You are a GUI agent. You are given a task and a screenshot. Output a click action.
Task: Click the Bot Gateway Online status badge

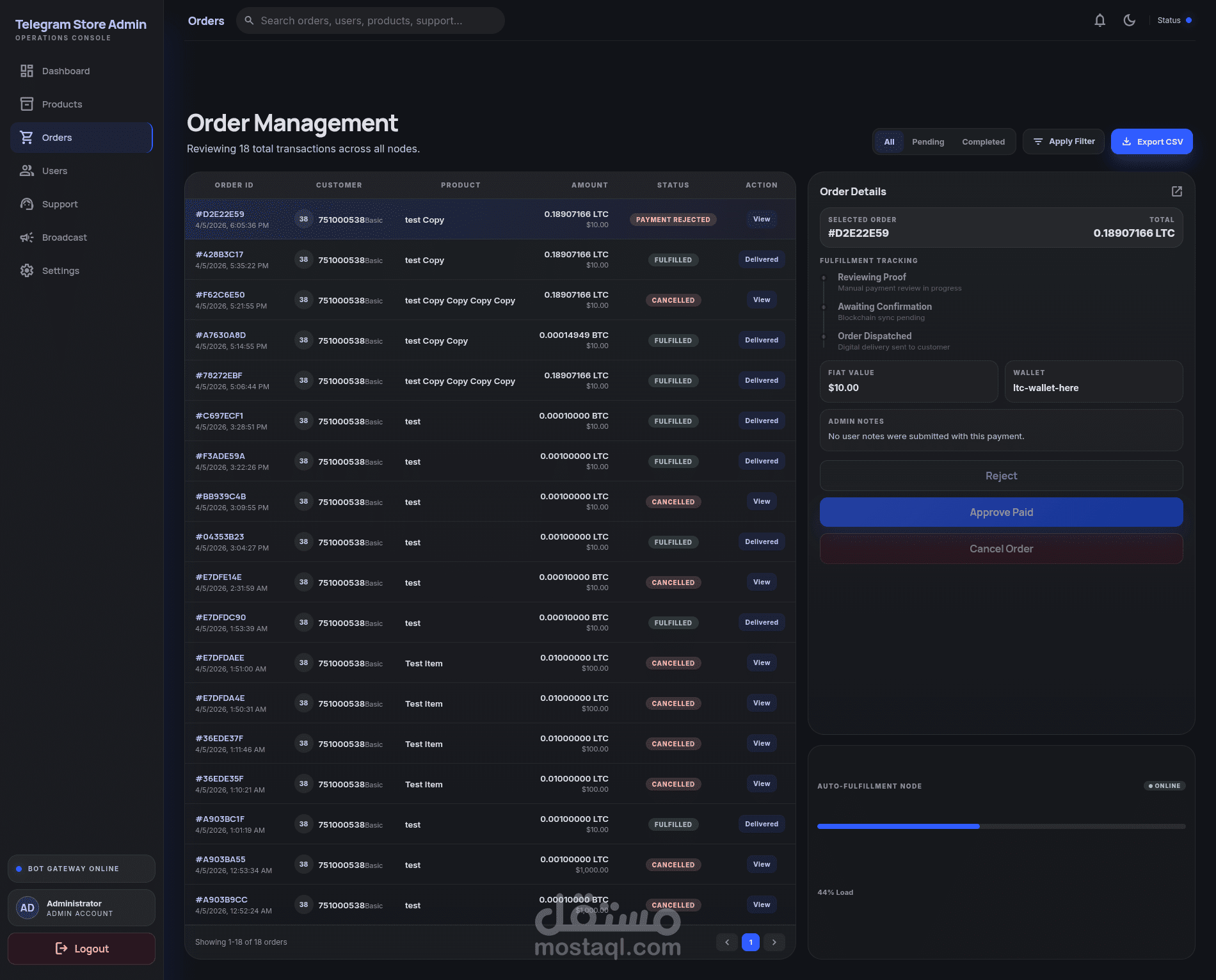point(81,869)
